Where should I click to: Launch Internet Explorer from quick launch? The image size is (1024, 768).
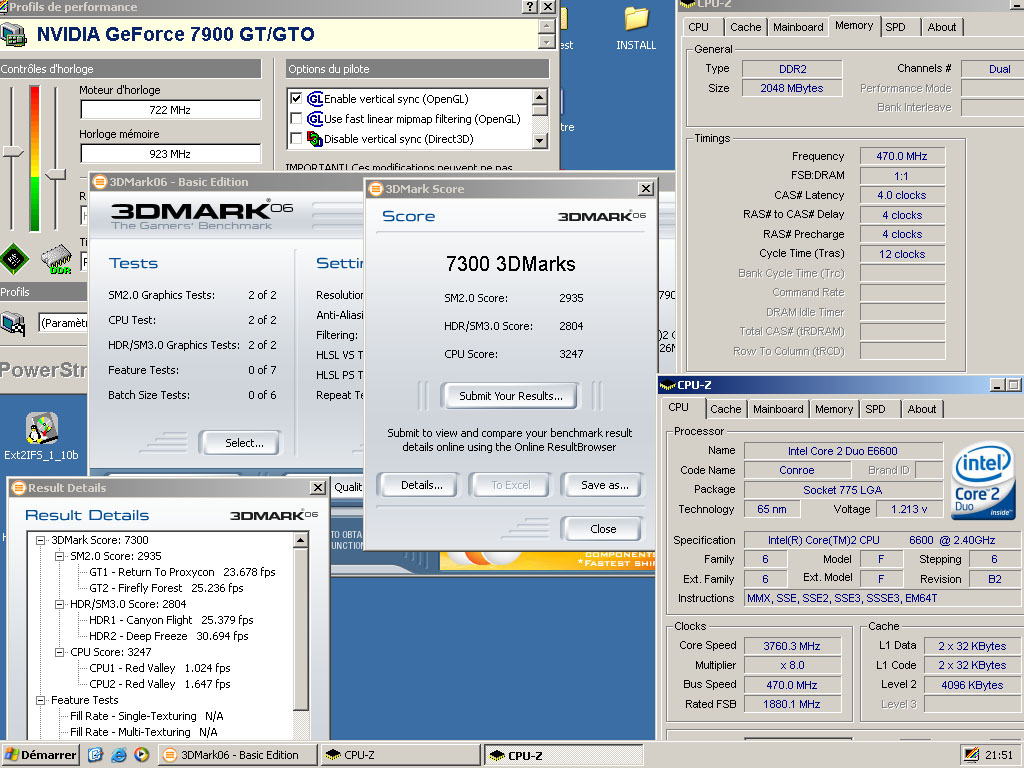(x=119, y=755)
